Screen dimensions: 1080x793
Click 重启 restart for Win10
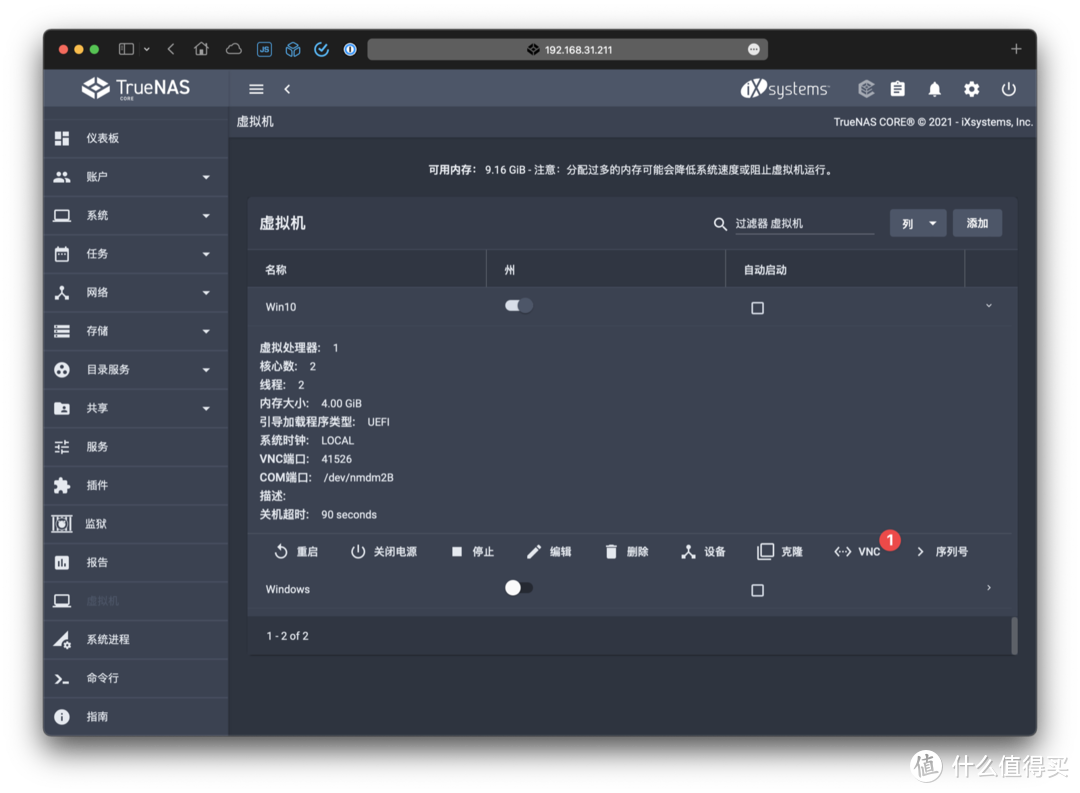(x=296, y=552)
